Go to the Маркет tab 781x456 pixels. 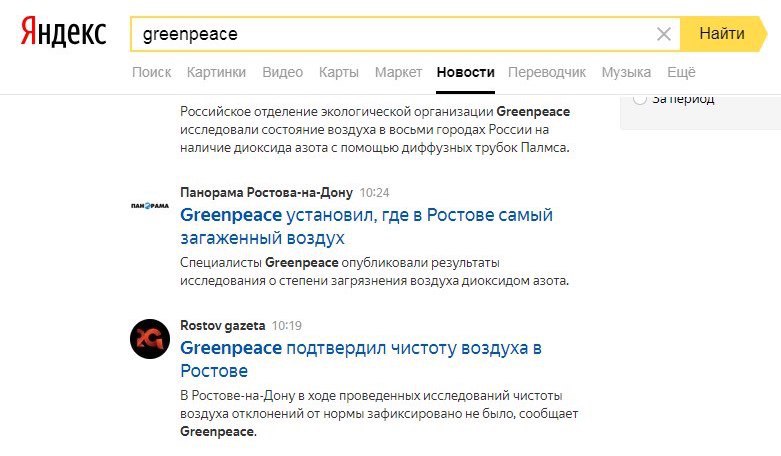point(398,72)
